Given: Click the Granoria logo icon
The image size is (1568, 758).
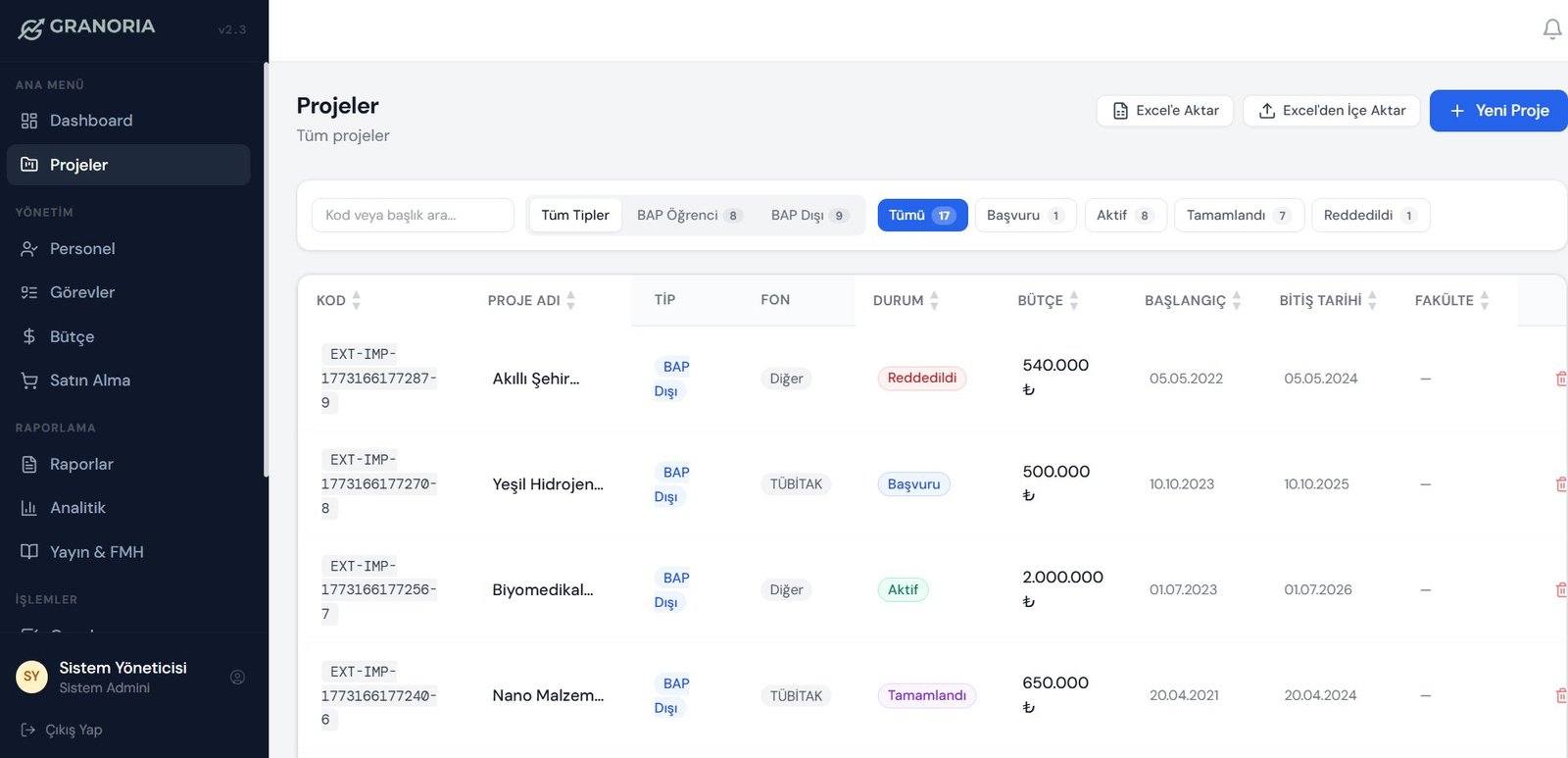Looking at the screenshot, I should 31,28.
